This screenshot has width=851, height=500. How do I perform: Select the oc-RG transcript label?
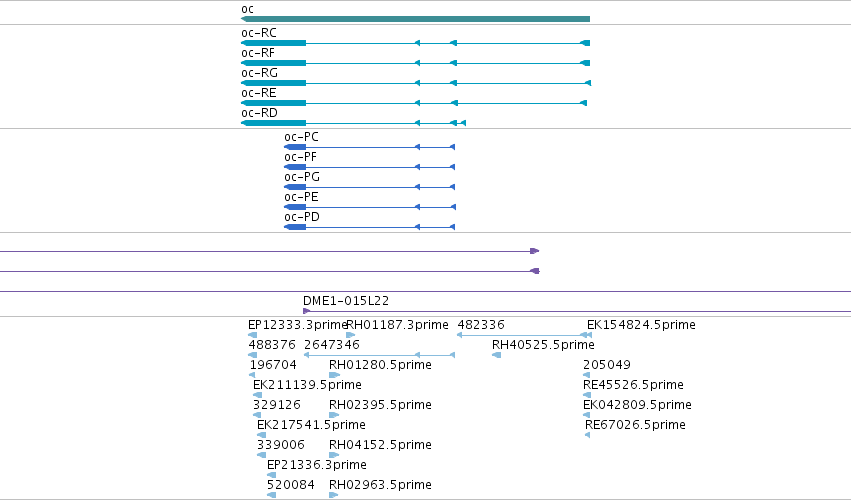(x=259, y=73)
